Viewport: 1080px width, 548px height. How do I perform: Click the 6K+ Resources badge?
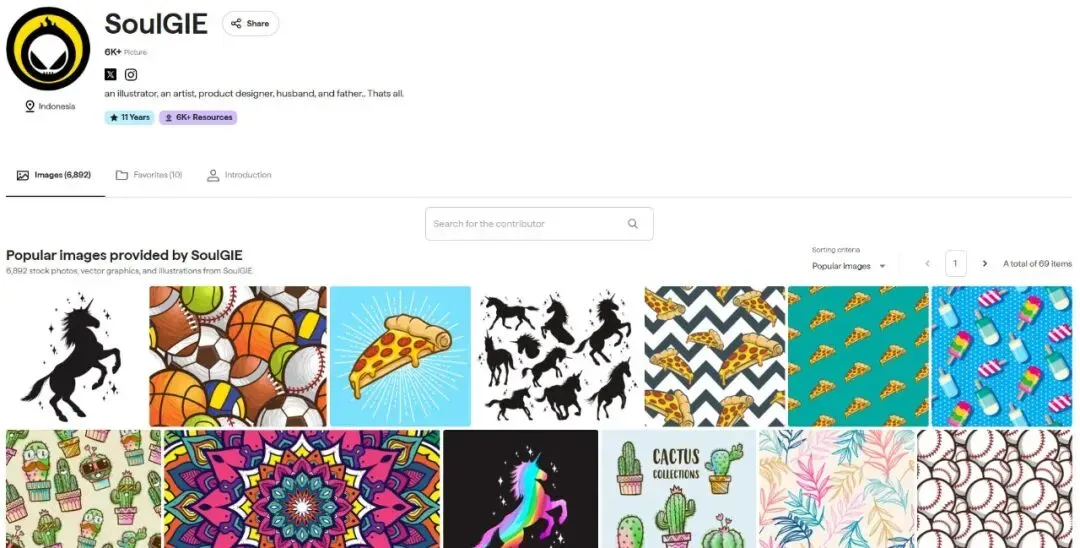pyautogui.click(x=198, y=118)
